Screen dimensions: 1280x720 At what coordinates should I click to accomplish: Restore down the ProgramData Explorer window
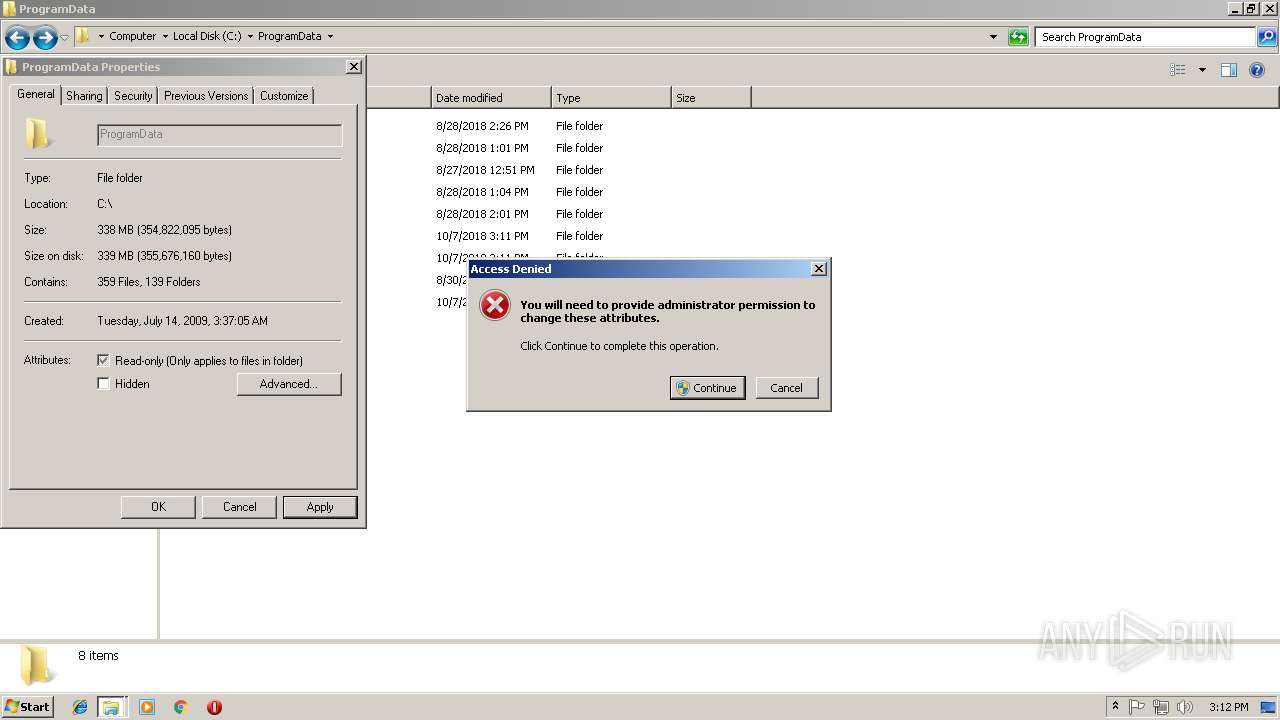click(x=1251, y=9)
